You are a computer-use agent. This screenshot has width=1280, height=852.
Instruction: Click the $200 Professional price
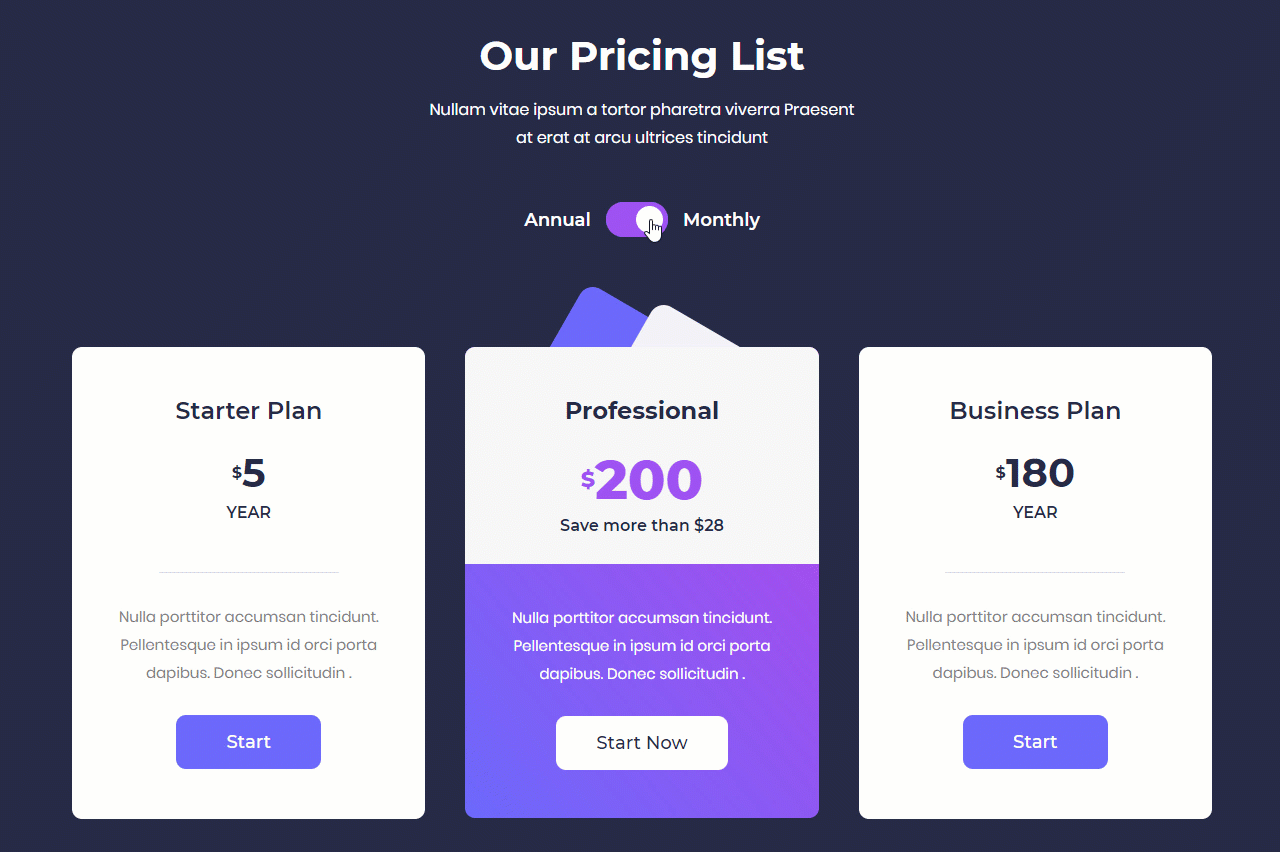641,481
